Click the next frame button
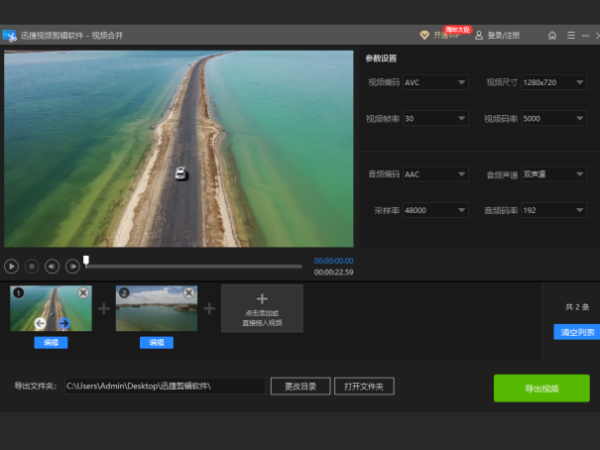The width and height of the screenshot is (600, 450). click(x=73, y=266)
